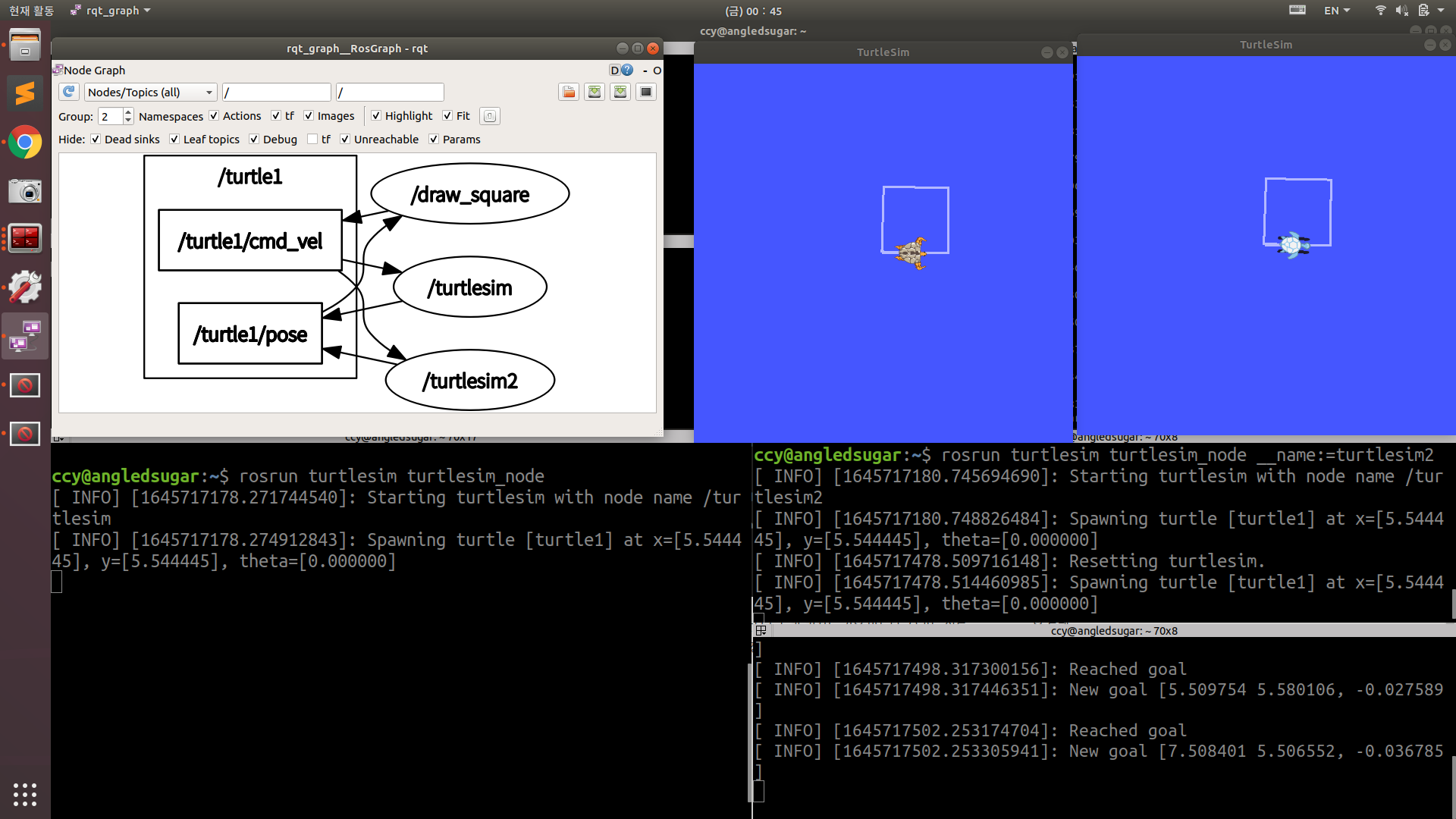1456x819 pixels.
Task: Click the dash button in Node Graph header
Action: coord(645,70)
